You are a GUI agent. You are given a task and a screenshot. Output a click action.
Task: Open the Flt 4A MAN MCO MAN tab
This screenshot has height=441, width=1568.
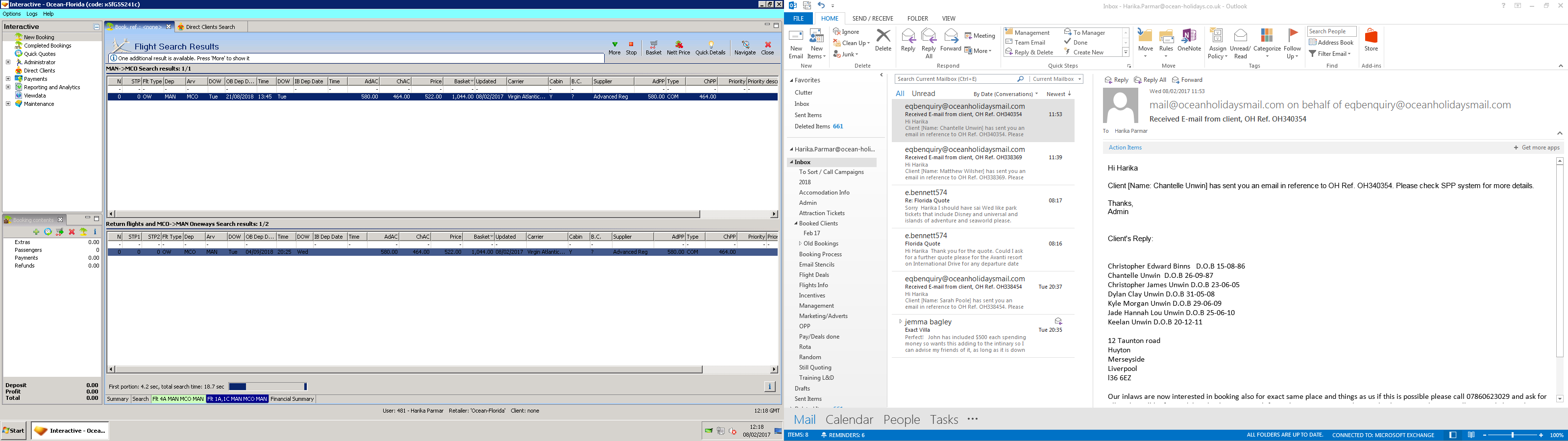[x=178, y=399]
